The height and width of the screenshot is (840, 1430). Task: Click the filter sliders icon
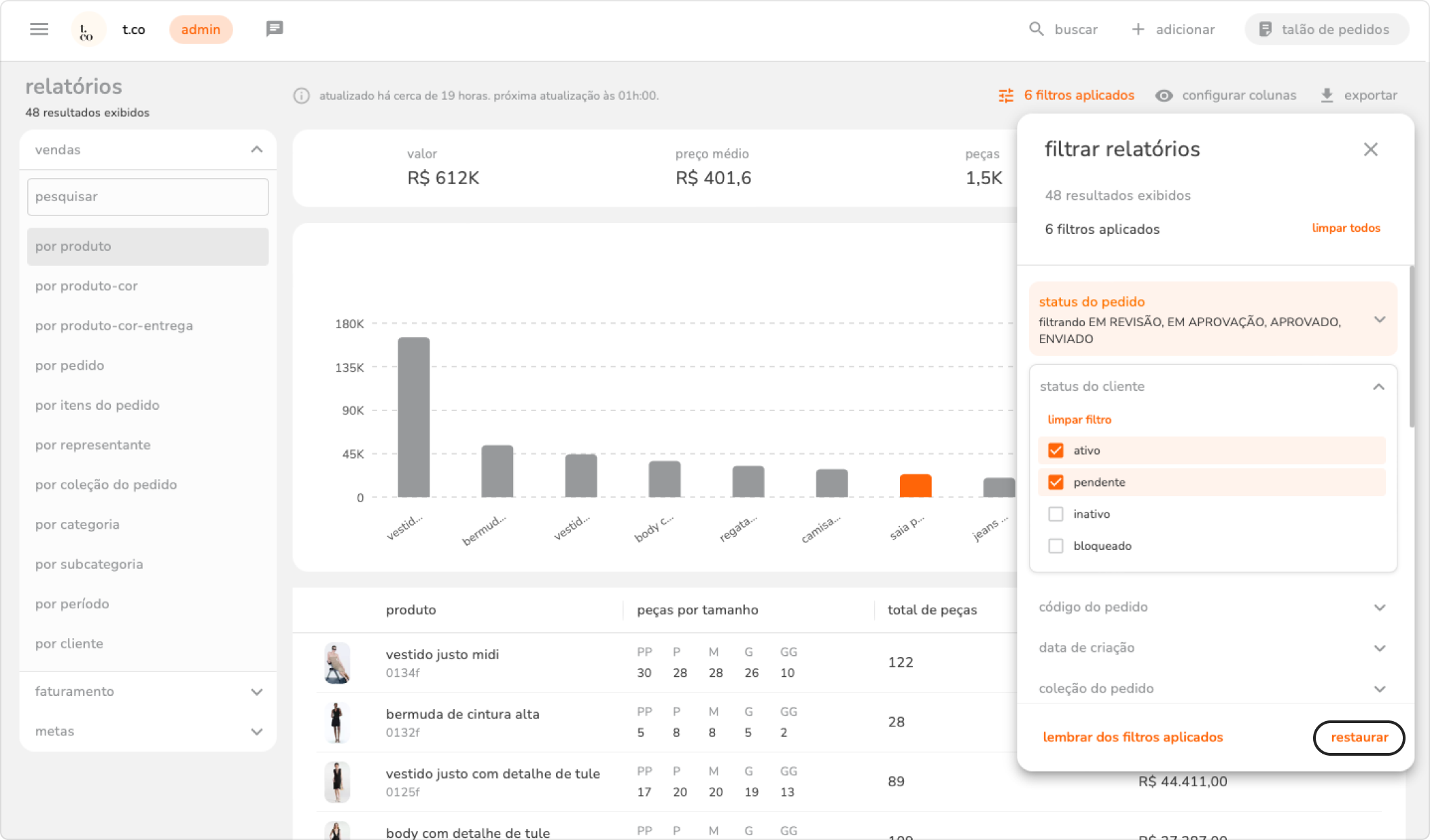(x=1006, y=96)
